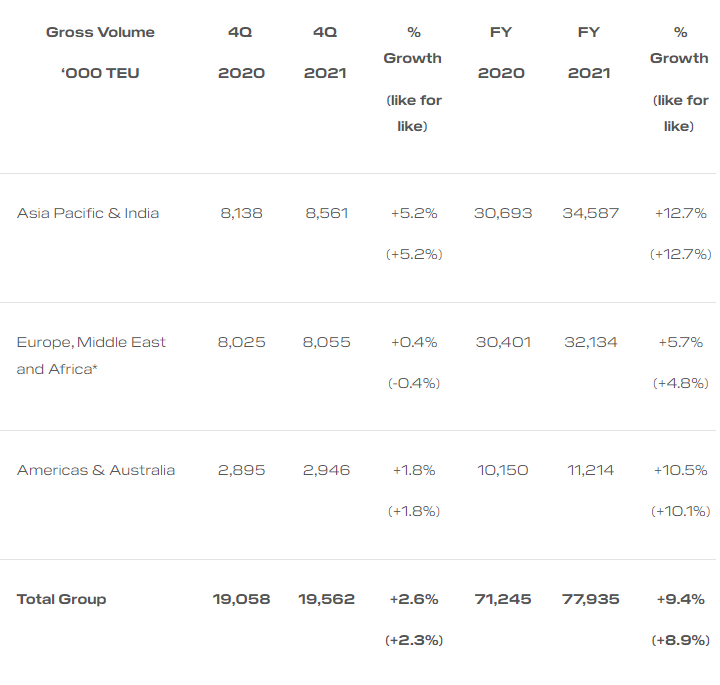
Task: Select the 11,214 Americas FY 2021 value
Action: pyautogui.click(x=591, y=470)
